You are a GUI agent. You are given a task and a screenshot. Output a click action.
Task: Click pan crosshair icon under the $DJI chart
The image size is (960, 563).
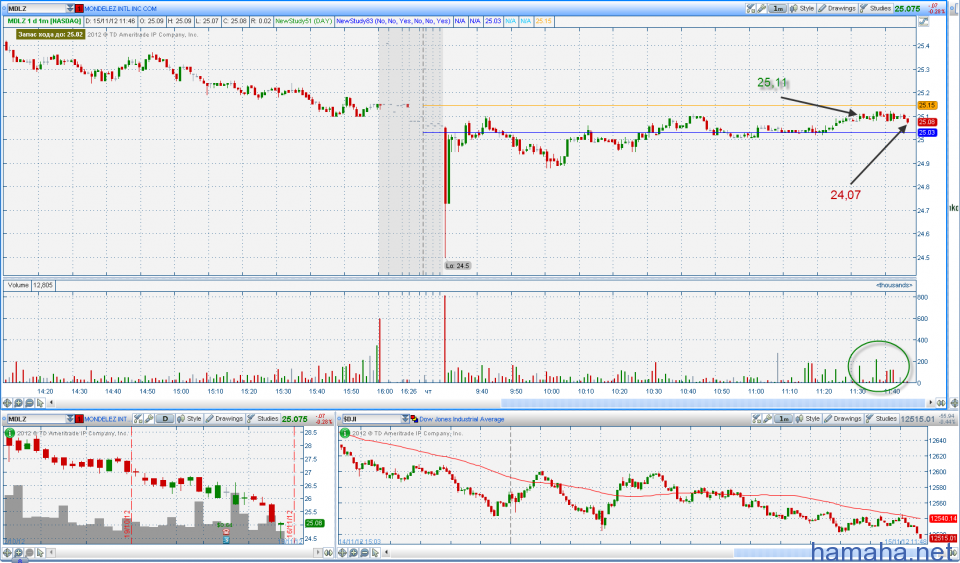(342, 553)
